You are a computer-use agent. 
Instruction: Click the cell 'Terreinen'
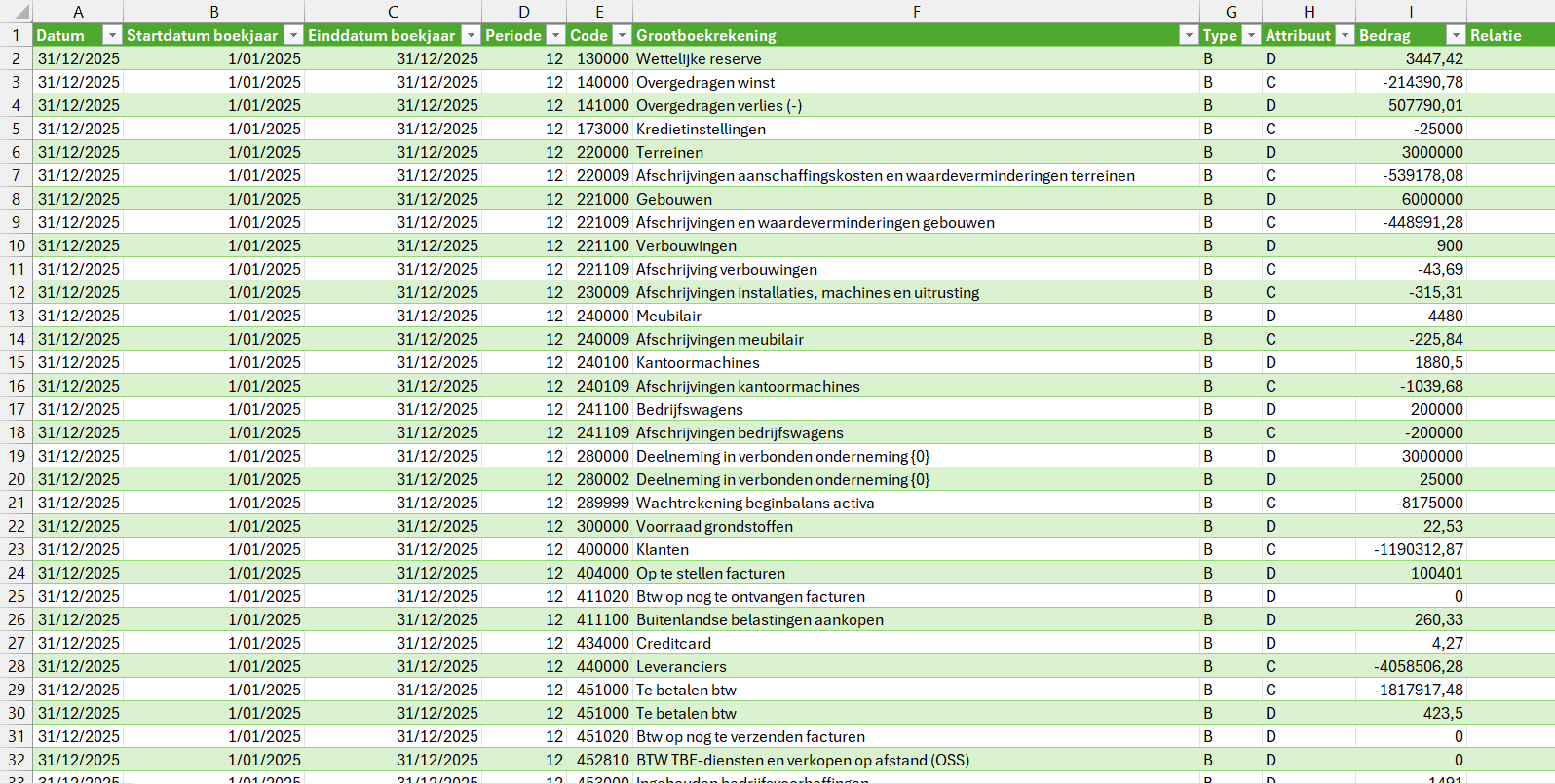(916, 152)
